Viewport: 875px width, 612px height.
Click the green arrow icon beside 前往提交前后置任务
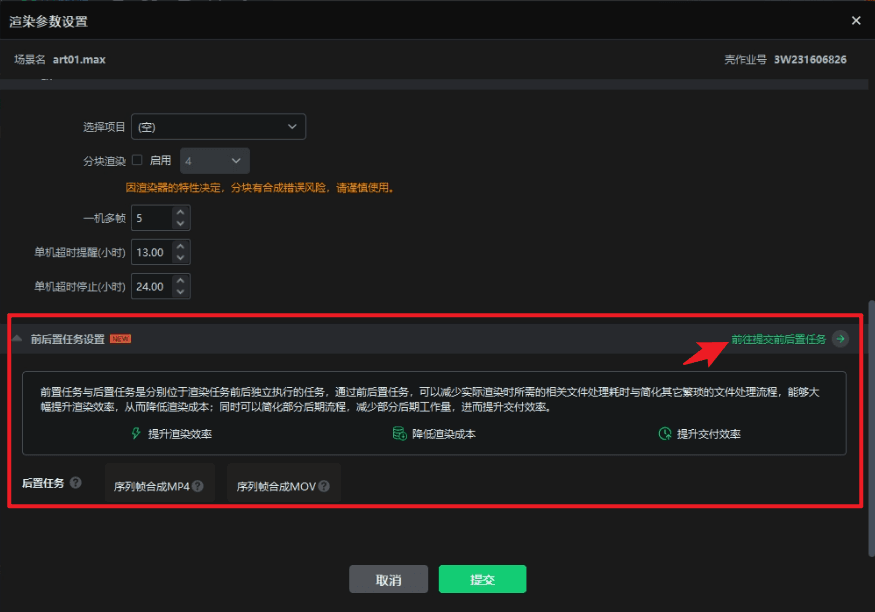click(x=840, y=339)
